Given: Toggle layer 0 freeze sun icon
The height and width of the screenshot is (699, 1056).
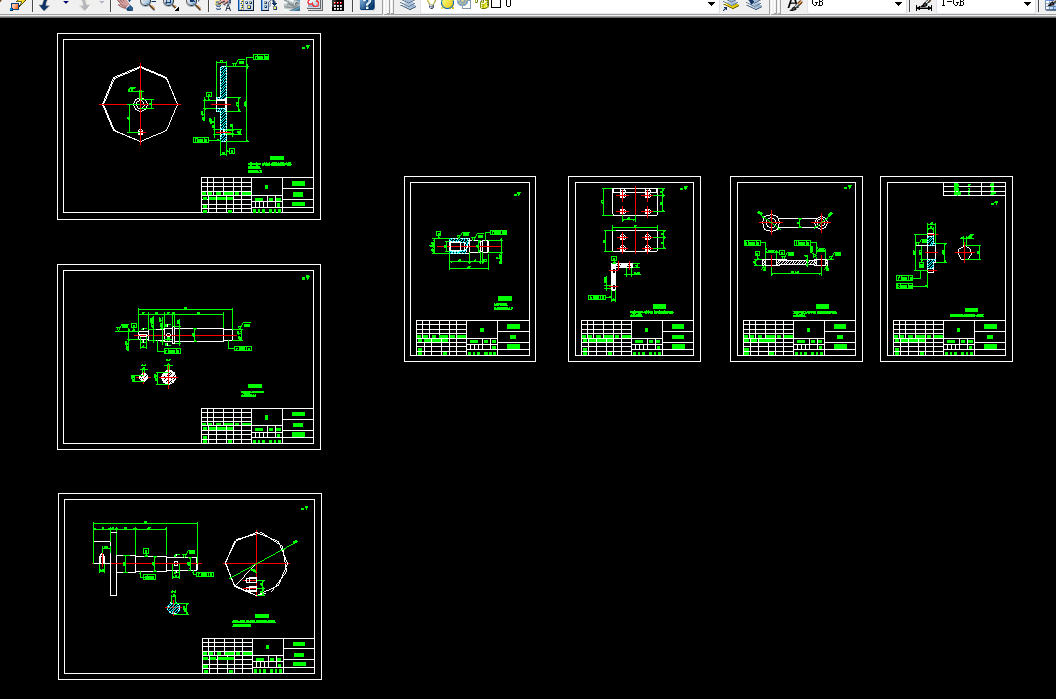Looking at the screenshot, I should point(447,4).
